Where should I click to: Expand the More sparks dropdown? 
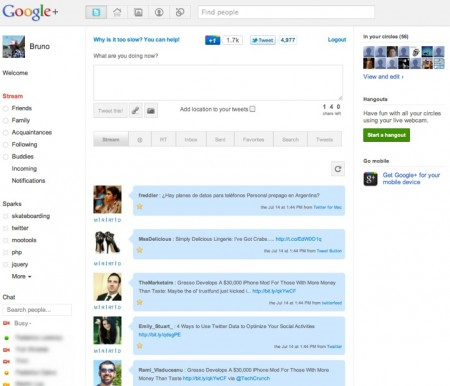pyautogui.click(x=21, y=276)
